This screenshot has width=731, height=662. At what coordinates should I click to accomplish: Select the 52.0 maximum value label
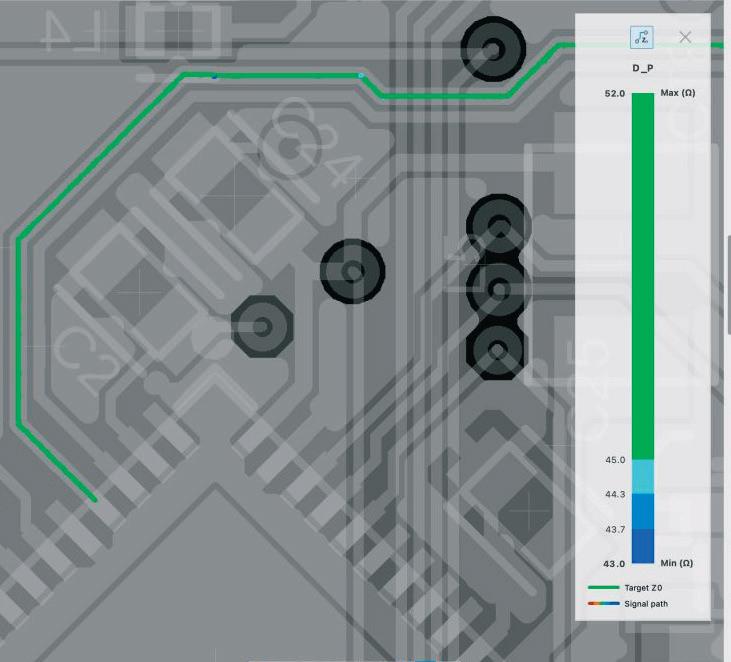point(614,93)
